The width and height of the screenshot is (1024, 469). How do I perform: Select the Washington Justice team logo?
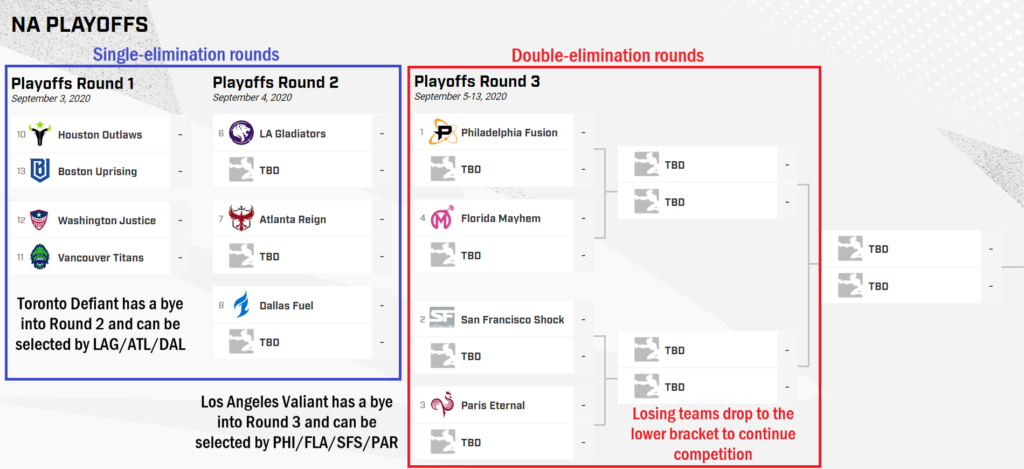pyautogui.click(x=40, y=220)
